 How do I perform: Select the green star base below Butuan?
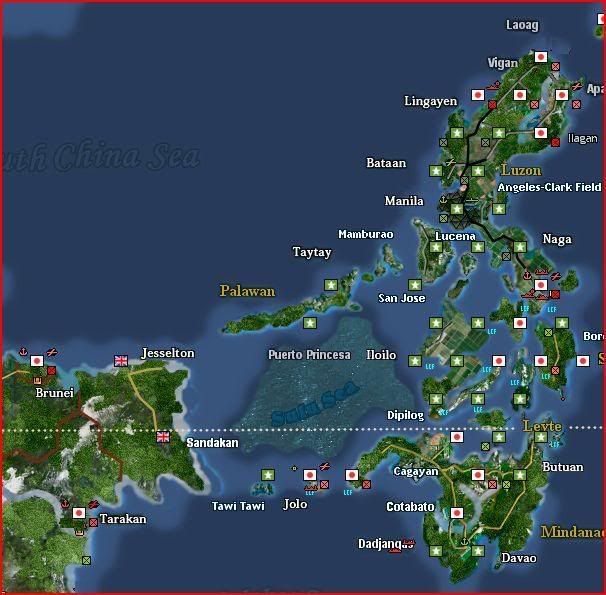[x=520, y=475]
